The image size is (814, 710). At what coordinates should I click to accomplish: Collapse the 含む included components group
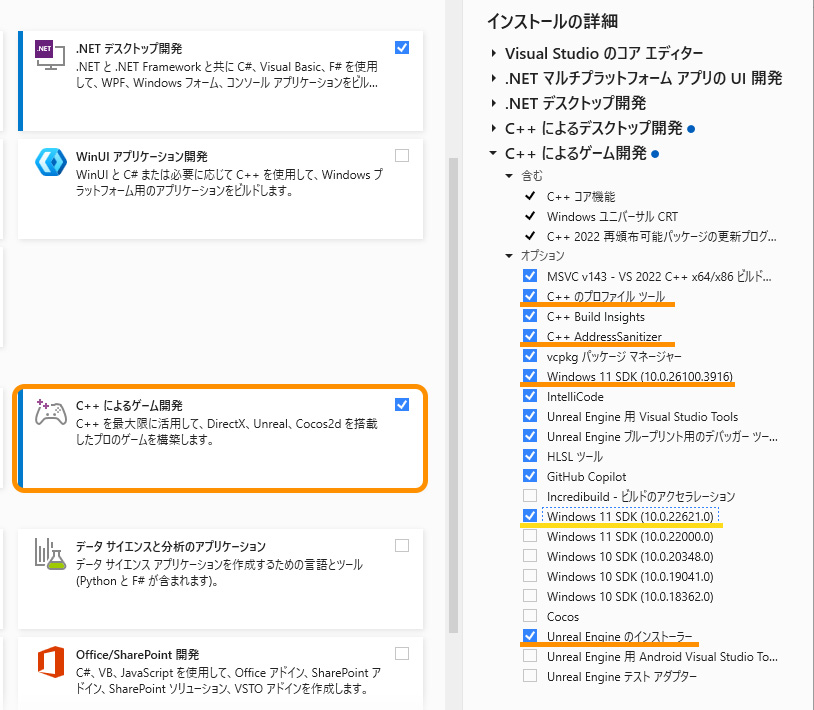pyautogui.click(x=509, y=176)
